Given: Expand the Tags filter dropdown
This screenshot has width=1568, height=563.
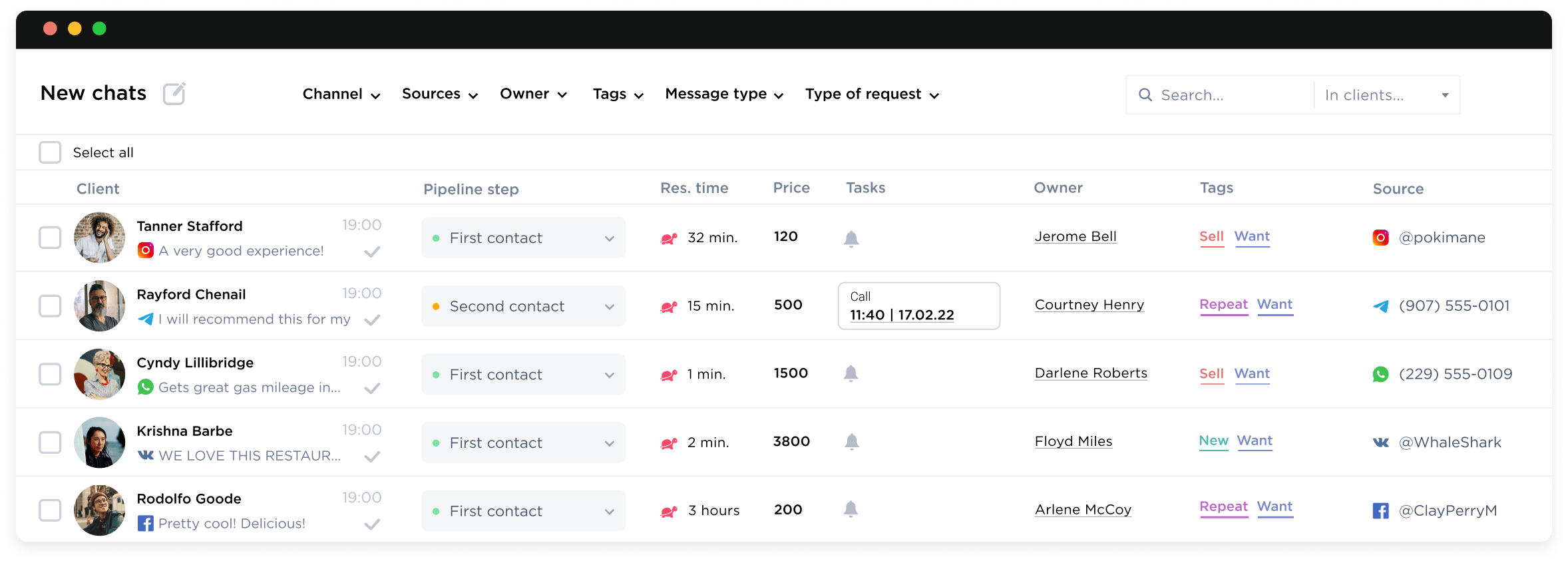Looking at the screenshot, I should tap(618, 94).
